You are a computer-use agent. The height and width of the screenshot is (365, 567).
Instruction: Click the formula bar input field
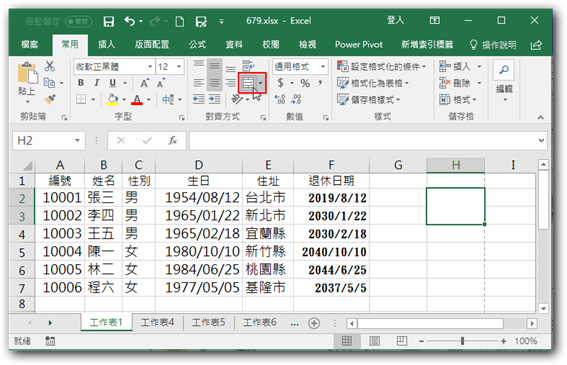click(x=363, y=140)
